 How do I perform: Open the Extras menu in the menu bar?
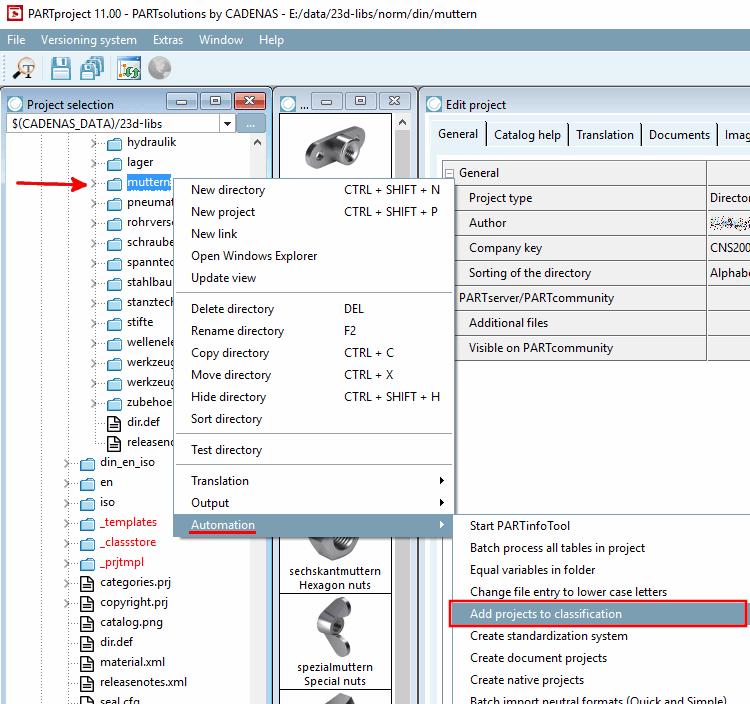(167, 40)
